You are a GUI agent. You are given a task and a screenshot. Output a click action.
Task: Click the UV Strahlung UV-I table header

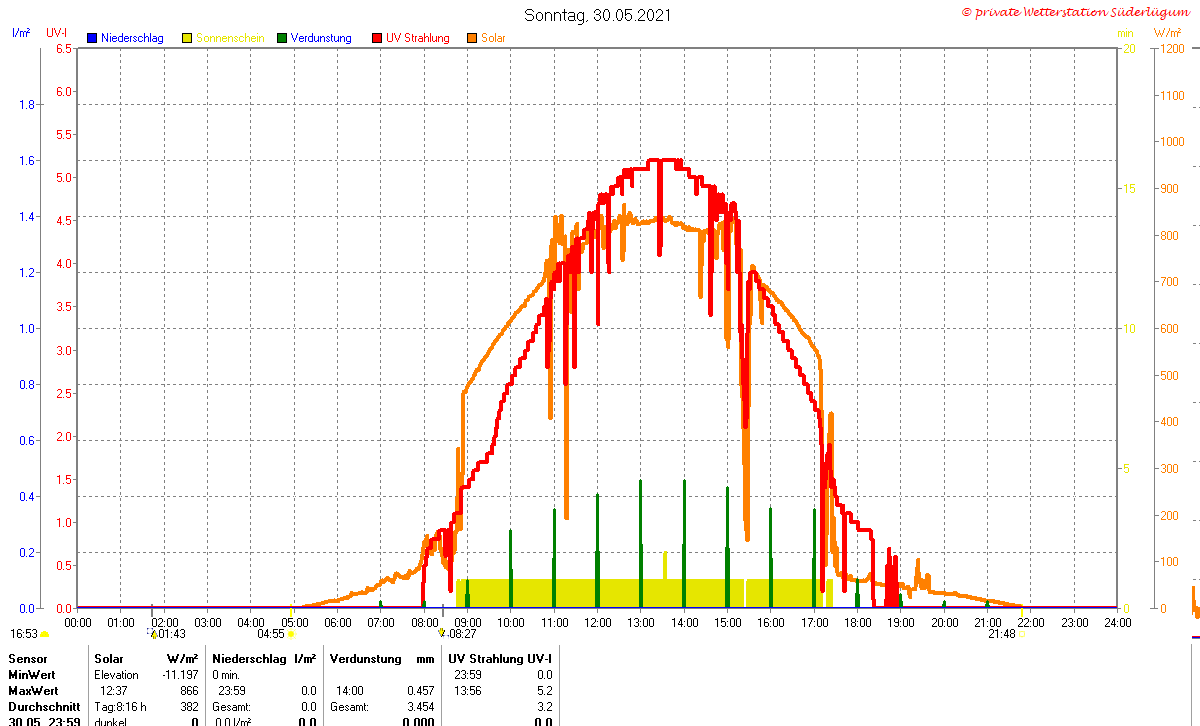point(500,659)
